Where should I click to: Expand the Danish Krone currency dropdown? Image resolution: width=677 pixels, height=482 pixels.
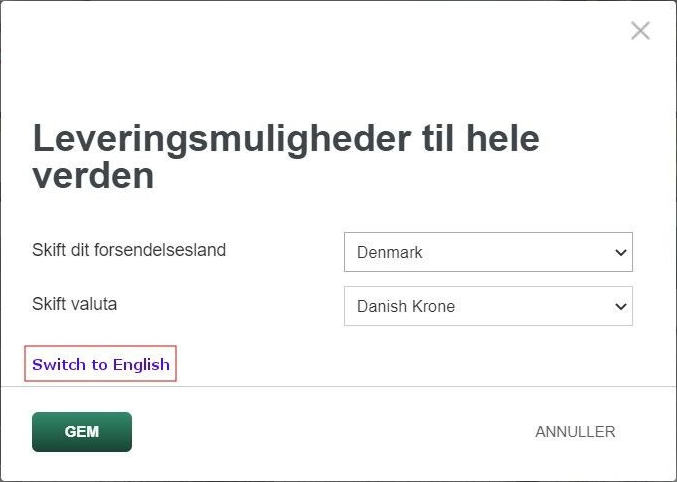click(488, 306)
